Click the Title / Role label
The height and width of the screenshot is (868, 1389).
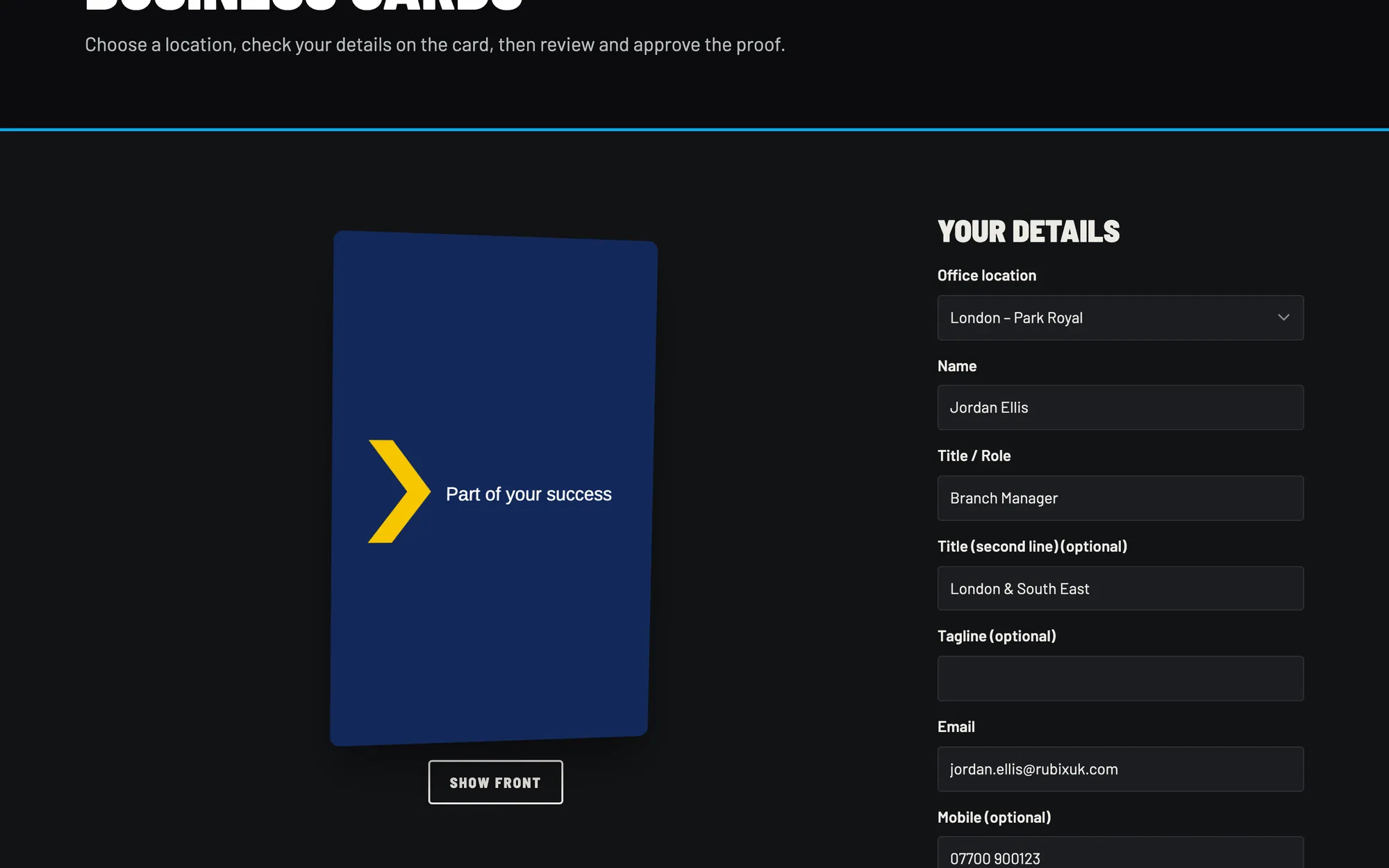tap(974, 456)
